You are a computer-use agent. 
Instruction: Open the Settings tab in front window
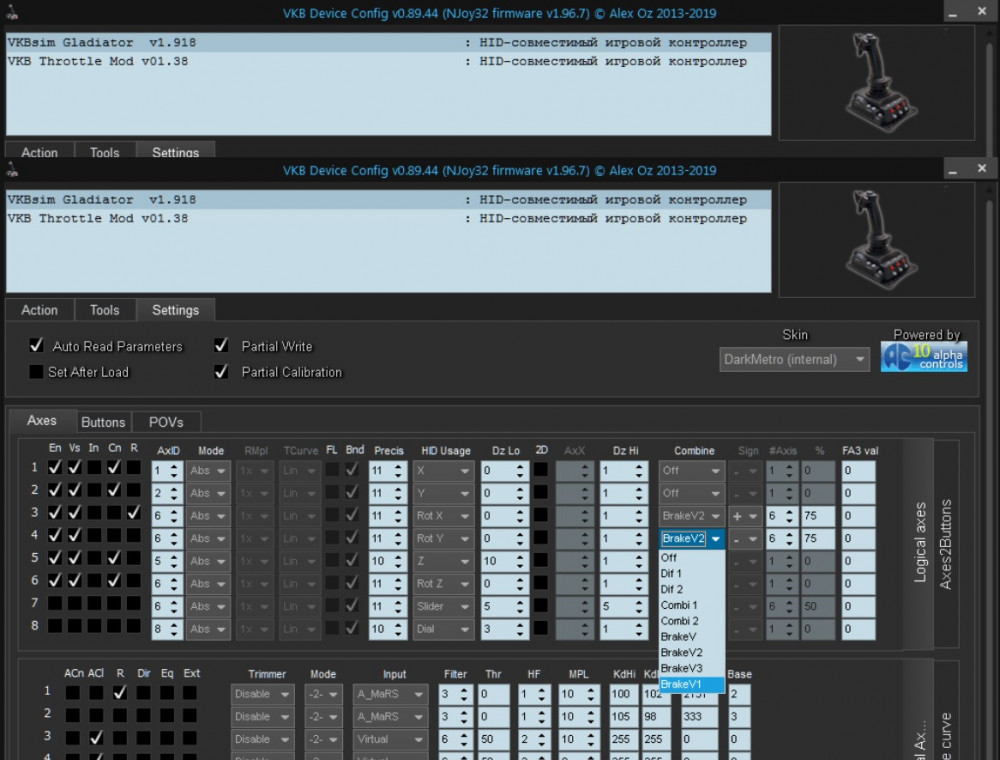click(175, 310)
